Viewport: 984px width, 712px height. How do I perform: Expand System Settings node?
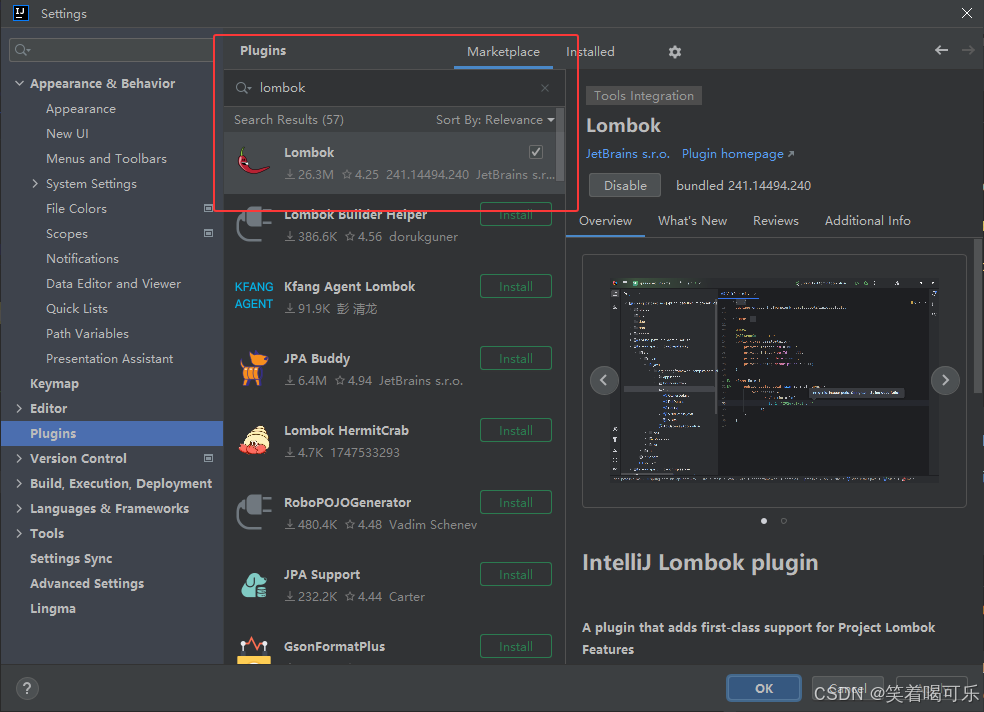click(x=35, y=183)
